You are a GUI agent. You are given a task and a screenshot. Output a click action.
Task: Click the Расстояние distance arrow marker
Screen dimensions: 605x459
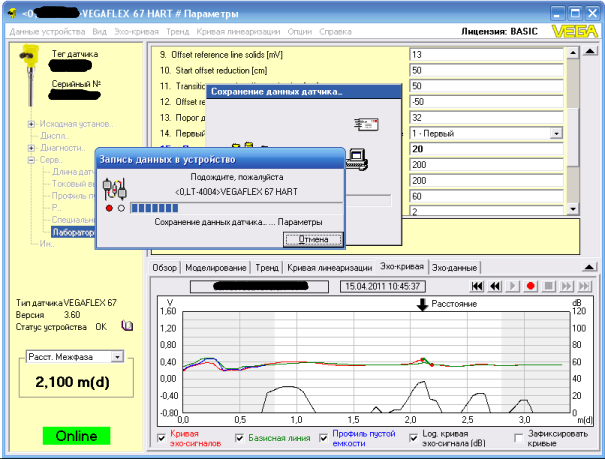(x=422, y=304)
